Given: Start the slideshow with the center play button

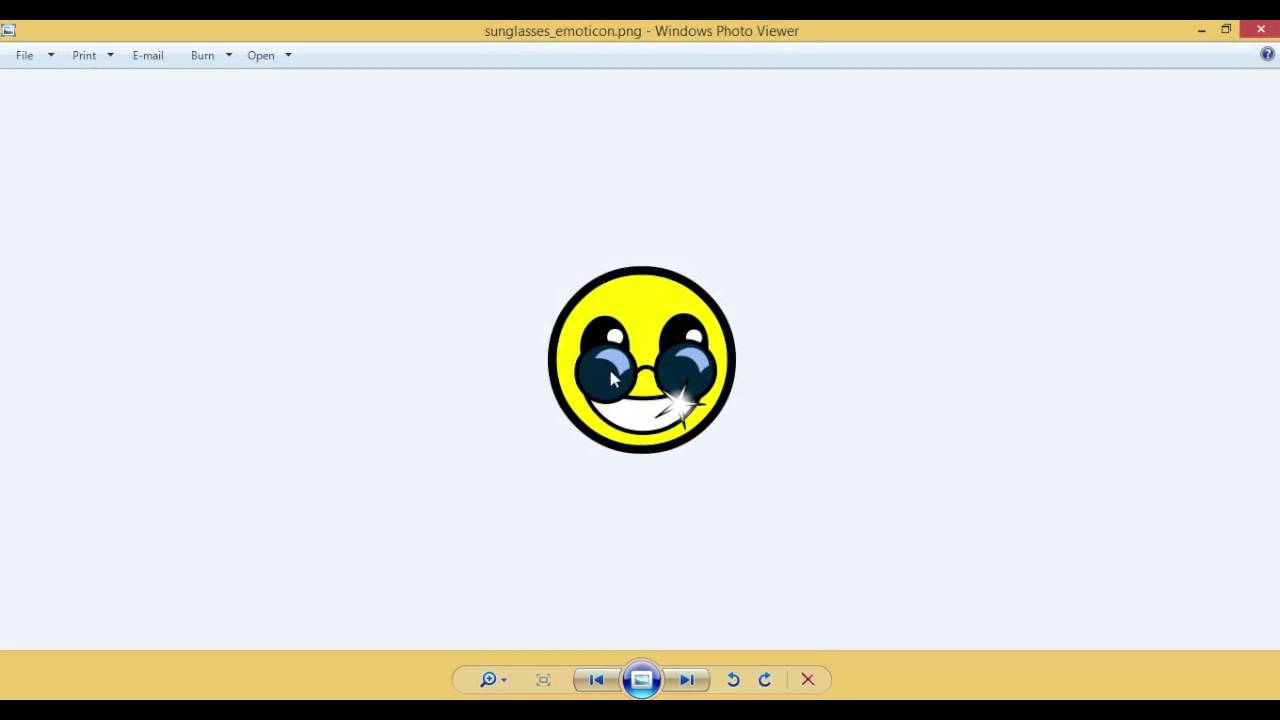Looking at the screenshot, I should point(641,679).
